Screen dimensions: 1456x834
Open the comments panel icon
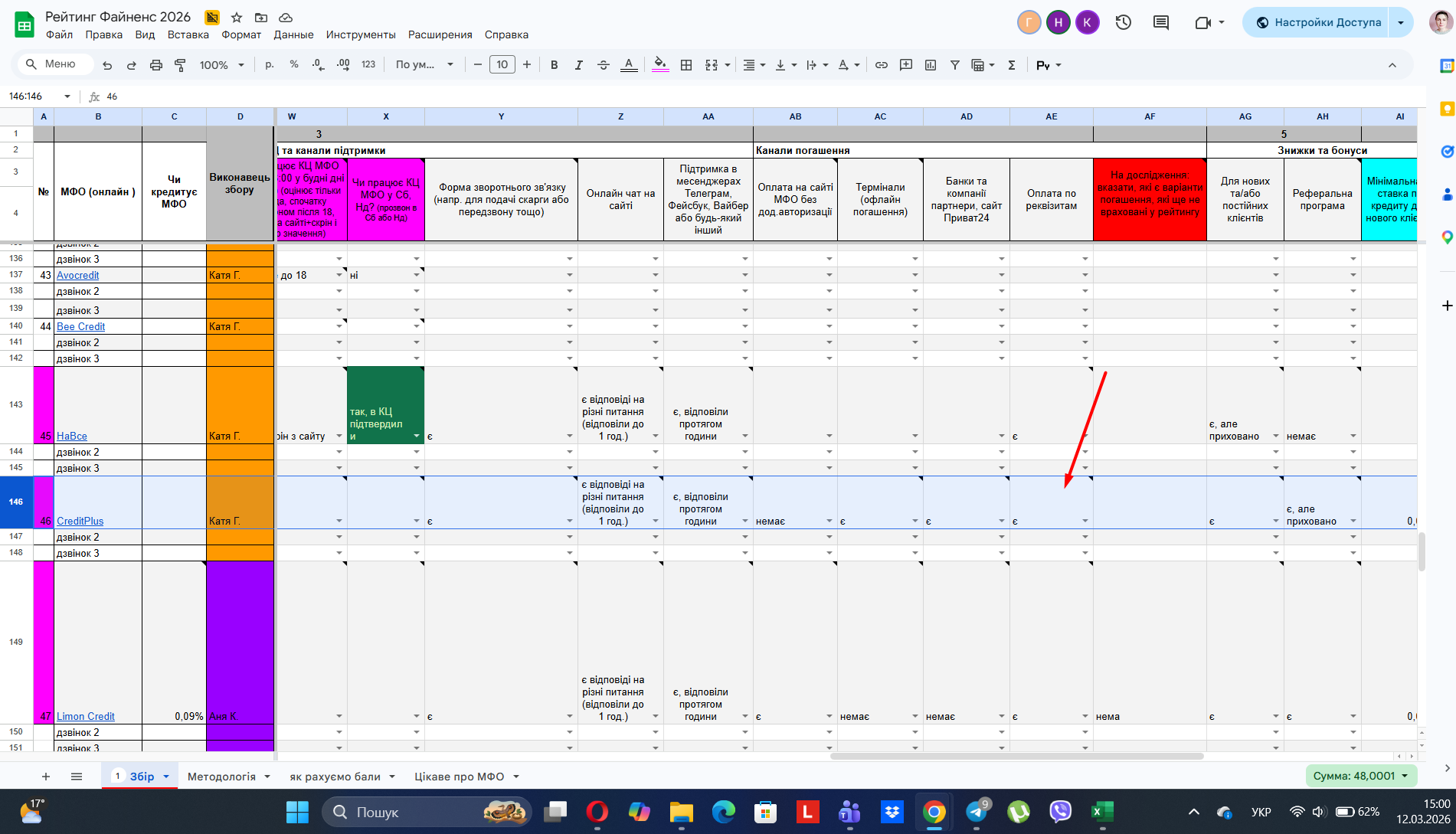pyautogui.click(x=1161, y=22)
